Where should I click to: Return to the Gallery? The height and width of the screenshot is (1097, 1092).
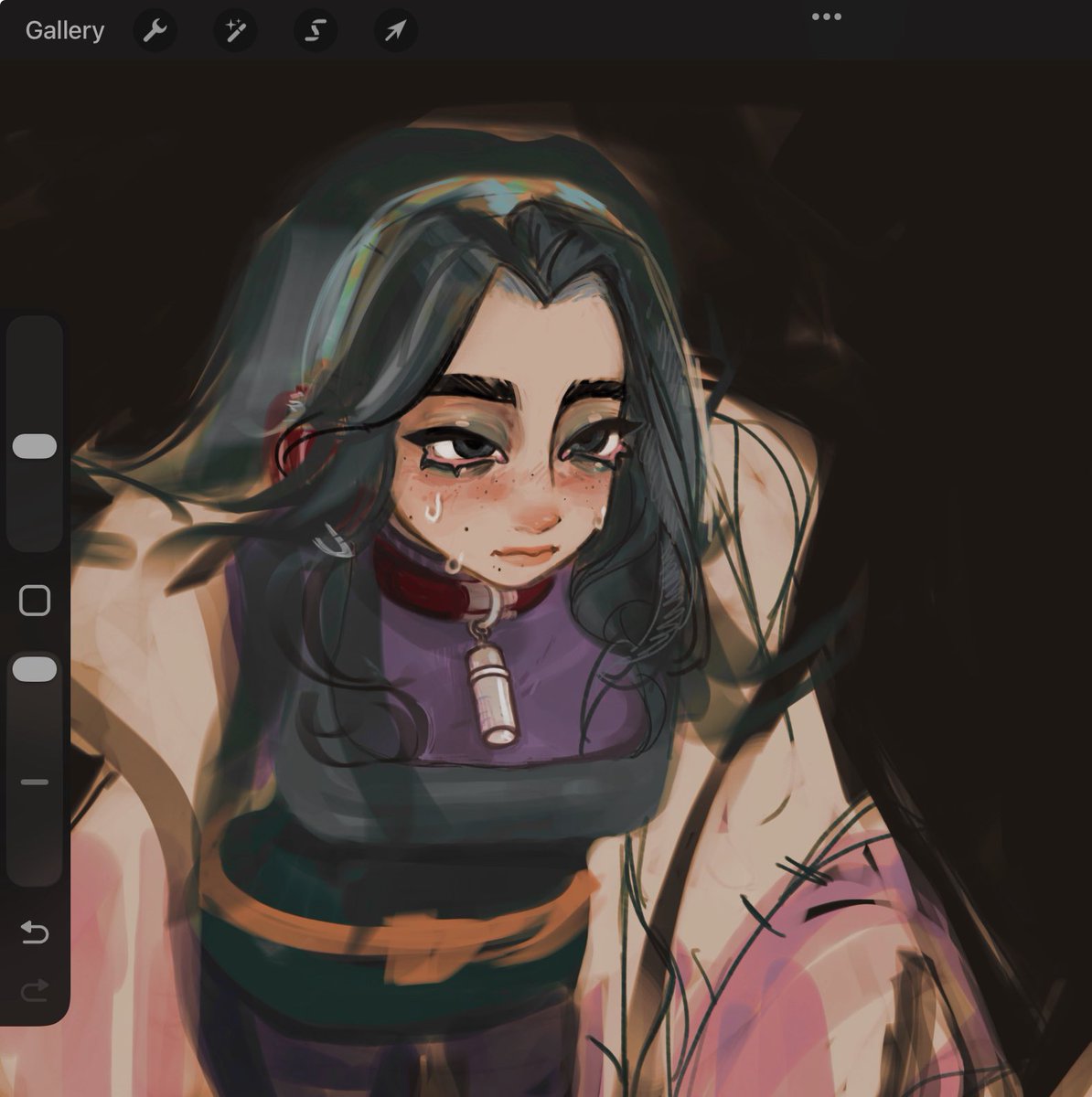click(64, 30)
